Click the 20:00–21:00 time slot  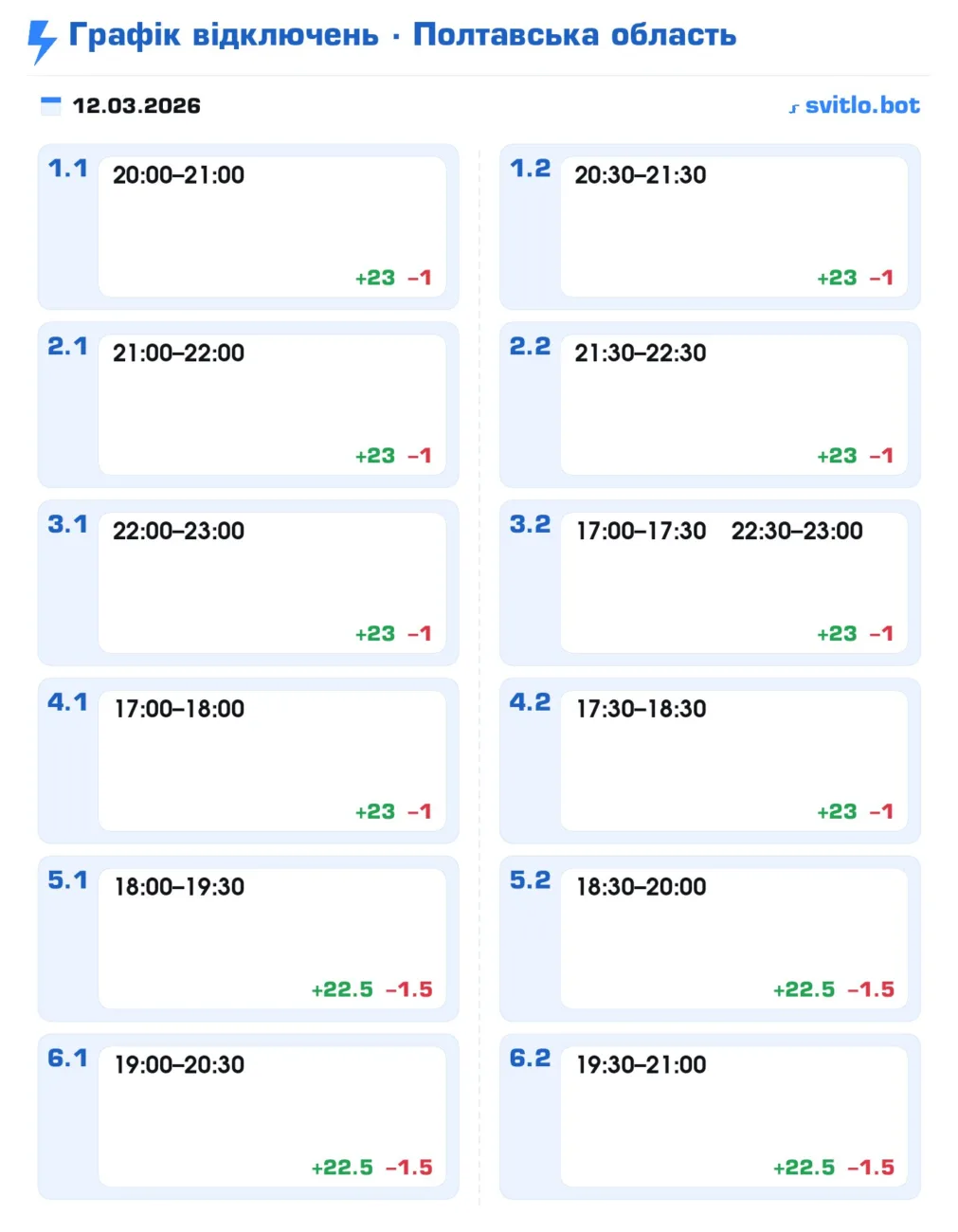pyautogui.click(x=178, y=175)
